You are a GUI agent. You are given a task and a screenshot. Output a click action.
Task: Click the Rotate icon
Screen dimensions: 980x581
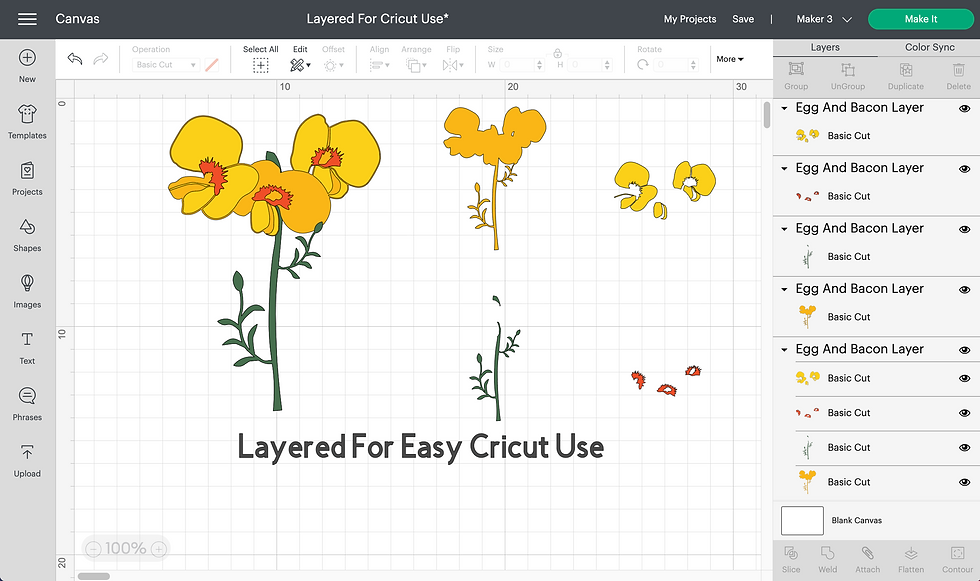[x=642, y=64]
